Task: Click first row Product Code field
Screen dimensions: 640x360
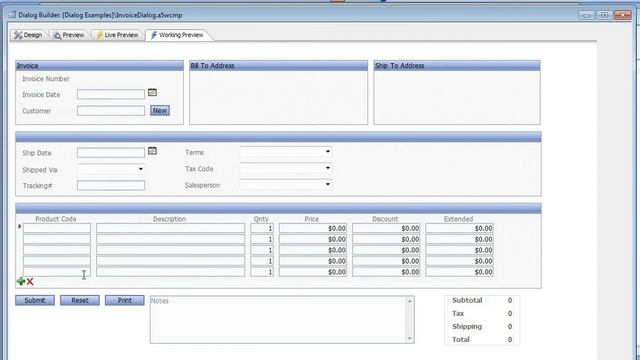Action: 57,228
